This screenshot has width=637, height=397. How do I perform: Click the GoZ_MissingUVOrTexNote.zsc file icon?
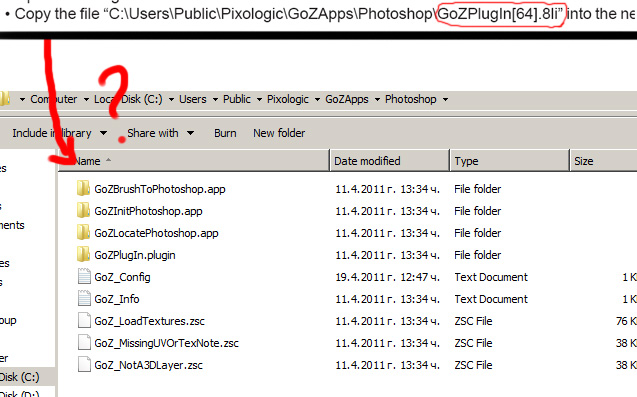pyautogui.click(x=84, y=342)
